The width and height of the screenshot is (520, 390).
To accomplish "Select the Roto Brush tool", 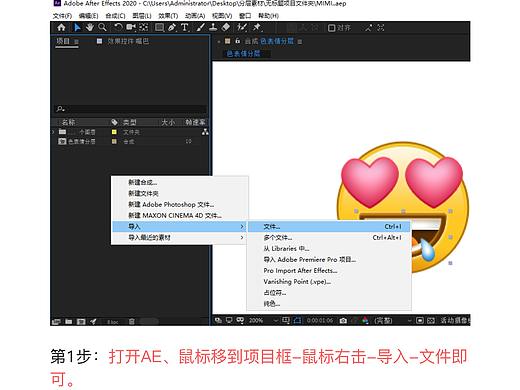I will pyautogui.click(x=242, y=28).
